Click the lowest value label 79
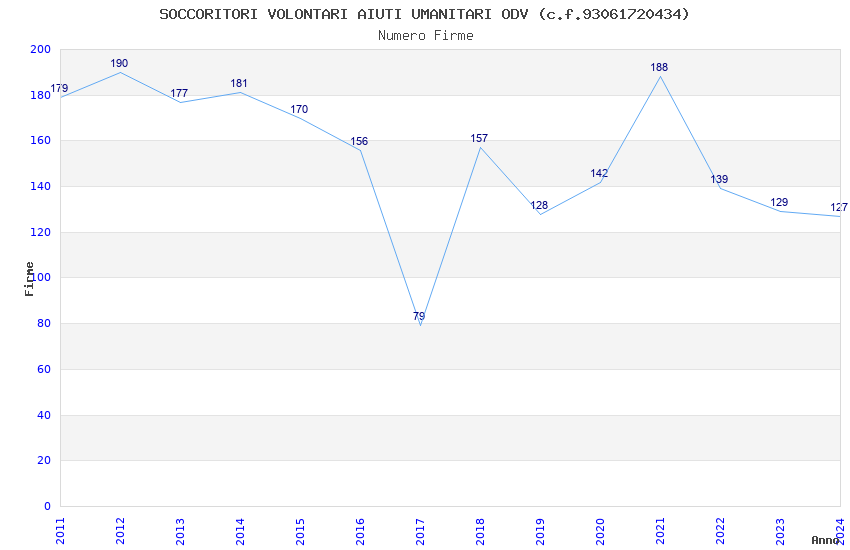850x550 pixels. tap(419, 316)
